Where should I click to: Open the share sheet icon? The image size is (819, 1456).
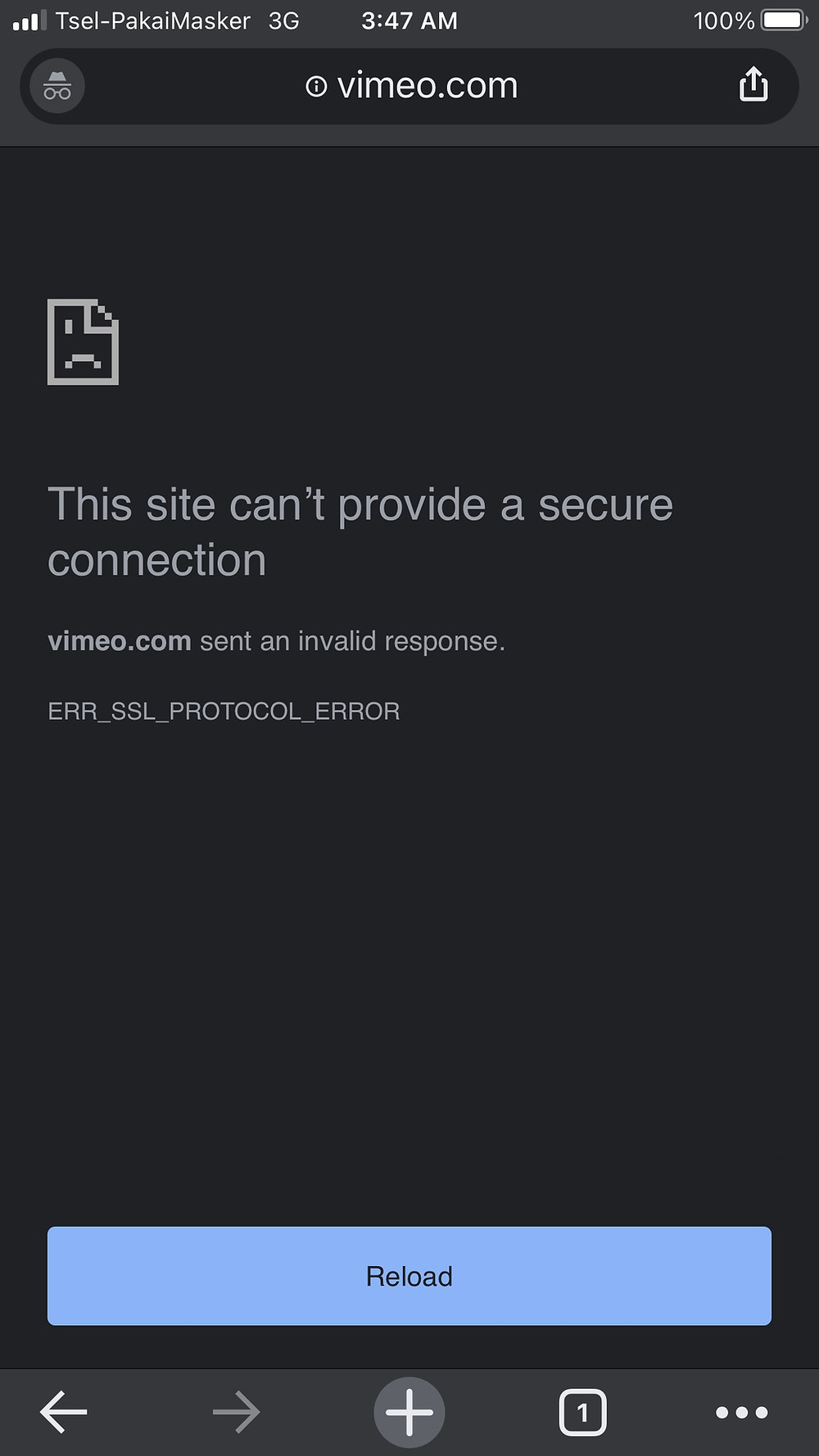point(753,84)
